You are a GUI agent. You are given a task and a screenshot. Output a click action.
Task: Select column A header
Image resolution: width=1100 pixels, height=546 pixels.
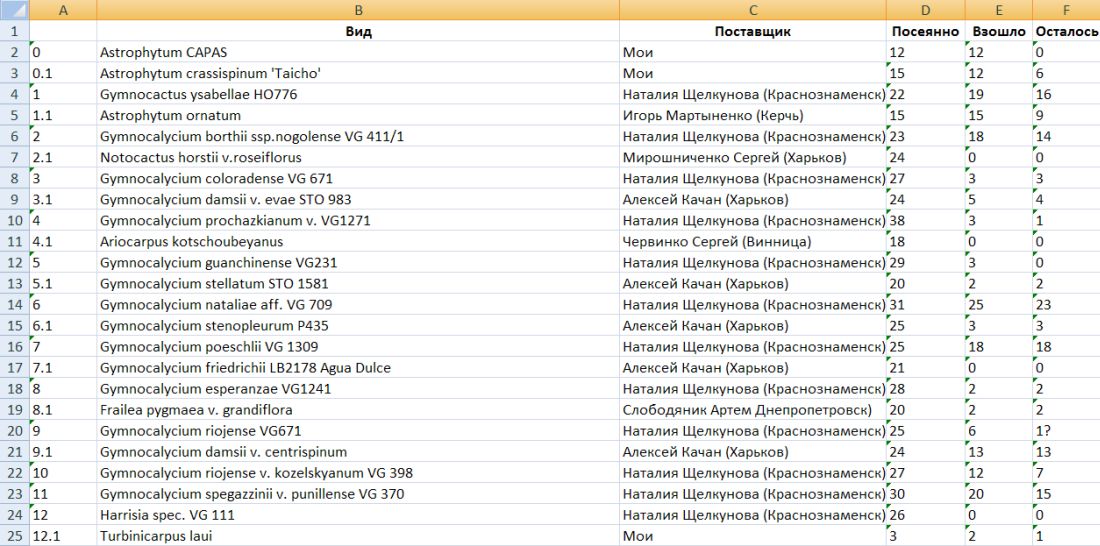(x=63, y=10)
